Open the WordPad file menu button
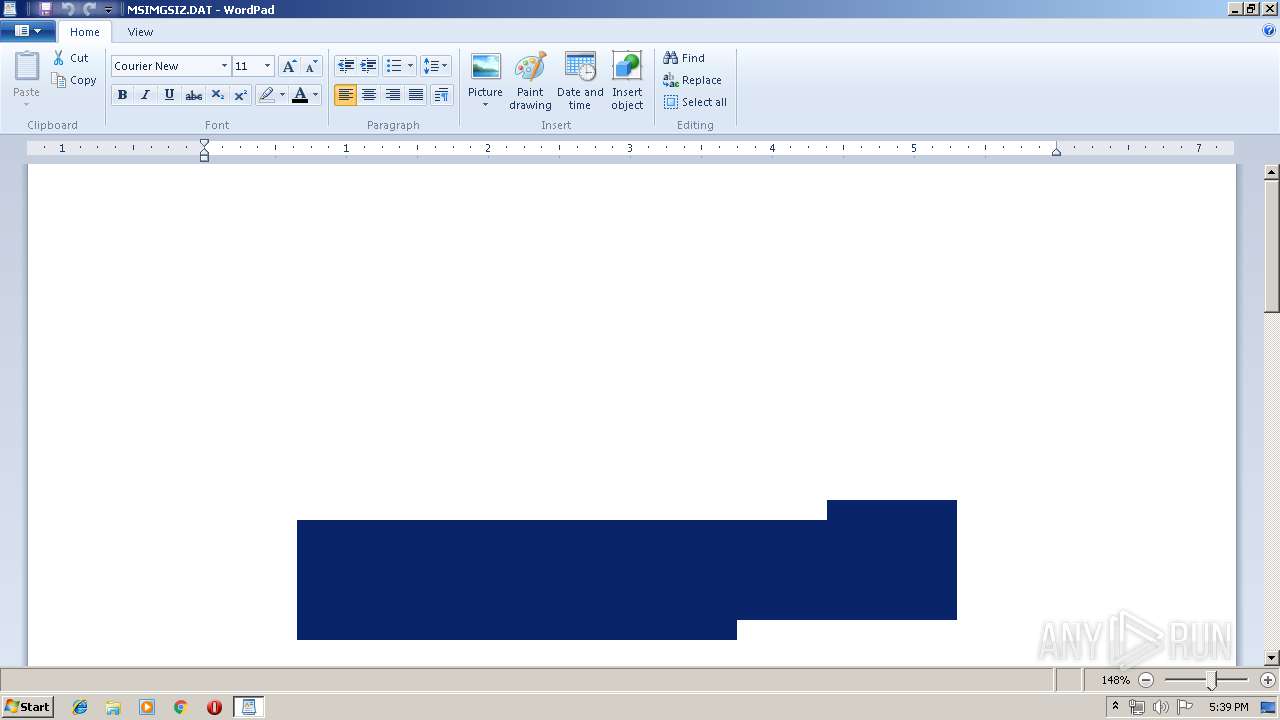The width and height of the screenshot is (1280, 720). tap(28, 31)
